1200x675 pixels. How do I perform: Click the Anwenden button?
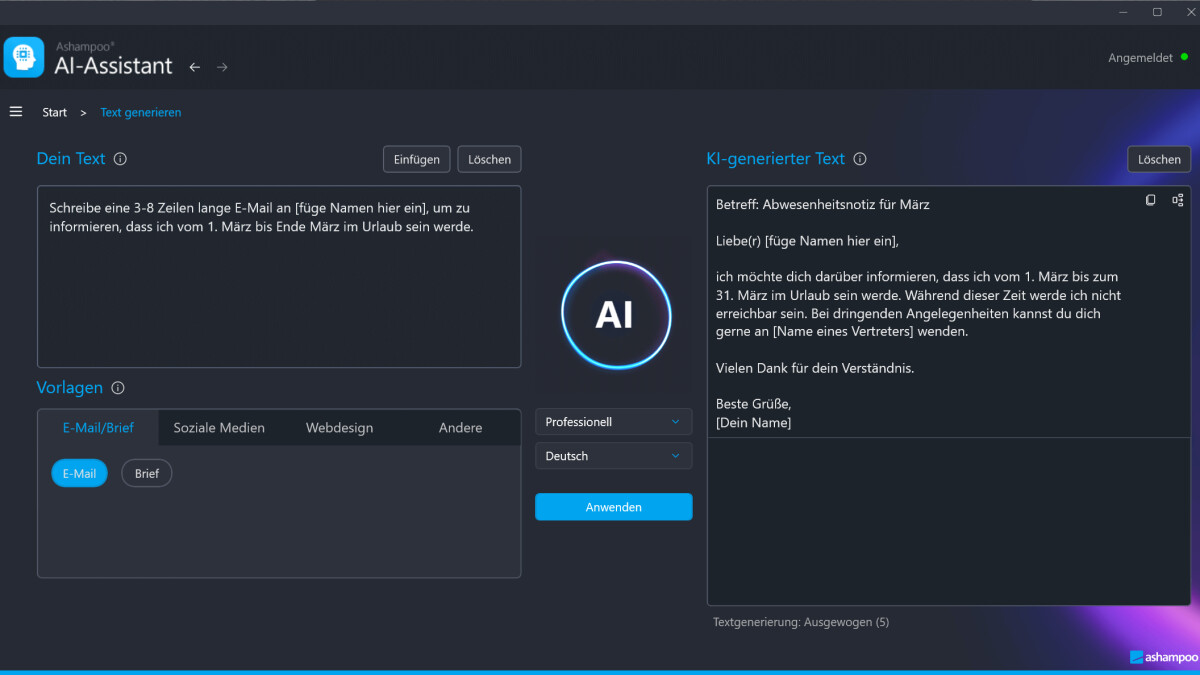tap(613, 507)
